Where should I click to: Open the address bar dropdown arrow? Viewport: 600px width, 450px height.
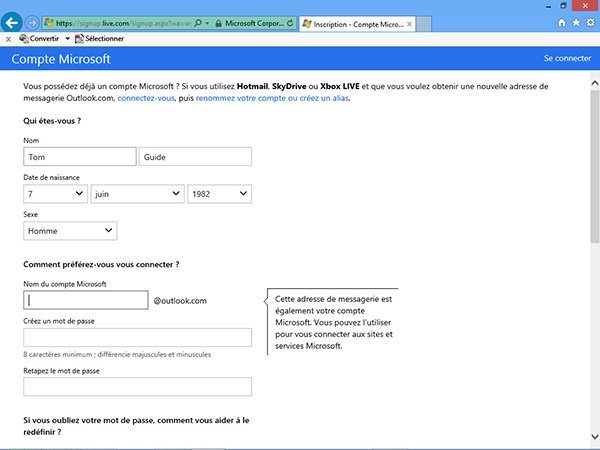point(207,23)
